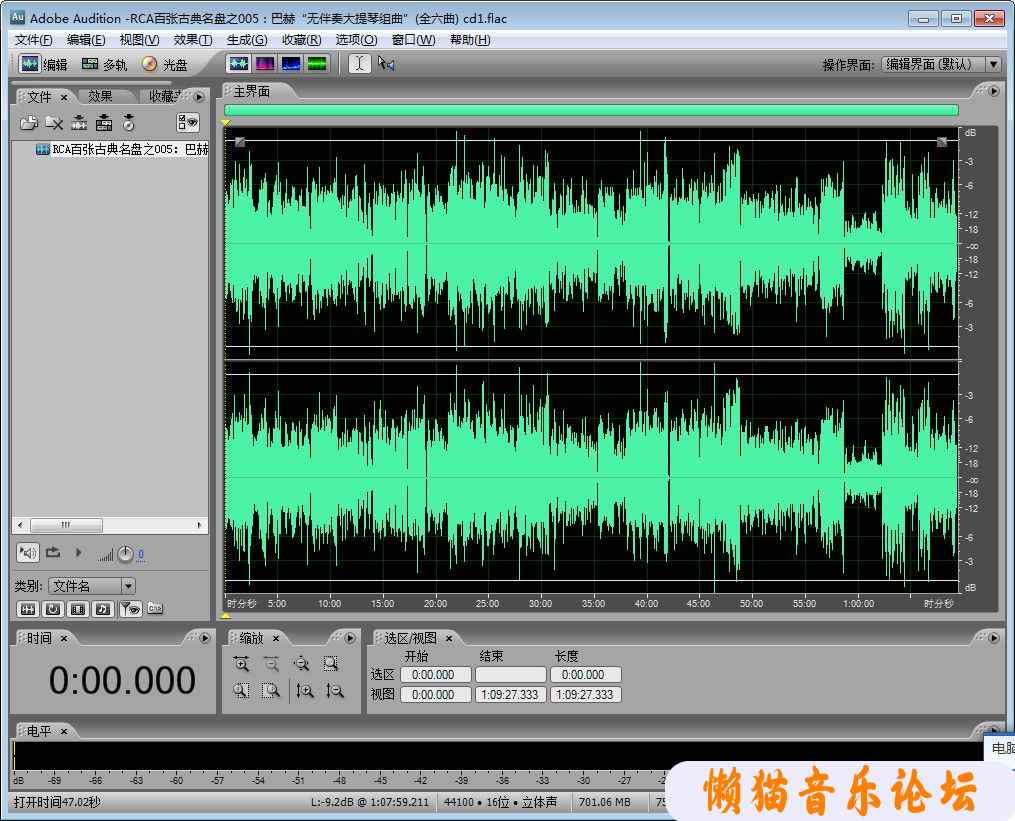Image resolution: width=1015 pixels, height=821 pixels.
Task: Expand 时间 panel options arrow menu
Action: [x=205, y=638]
